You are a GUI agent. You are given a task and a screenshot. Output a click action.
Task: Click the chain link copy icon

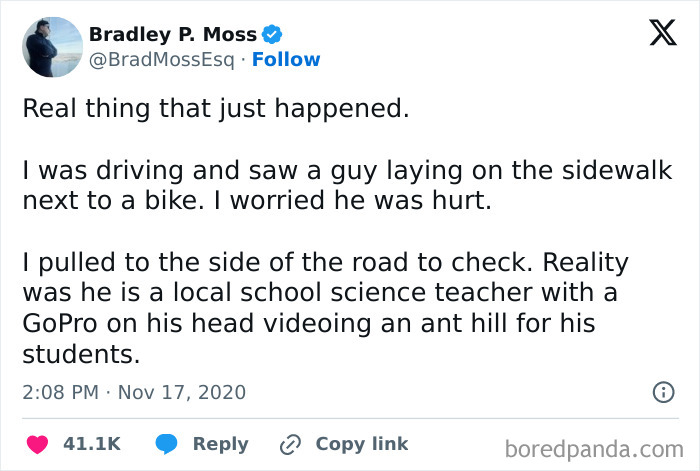click(291, 443)
